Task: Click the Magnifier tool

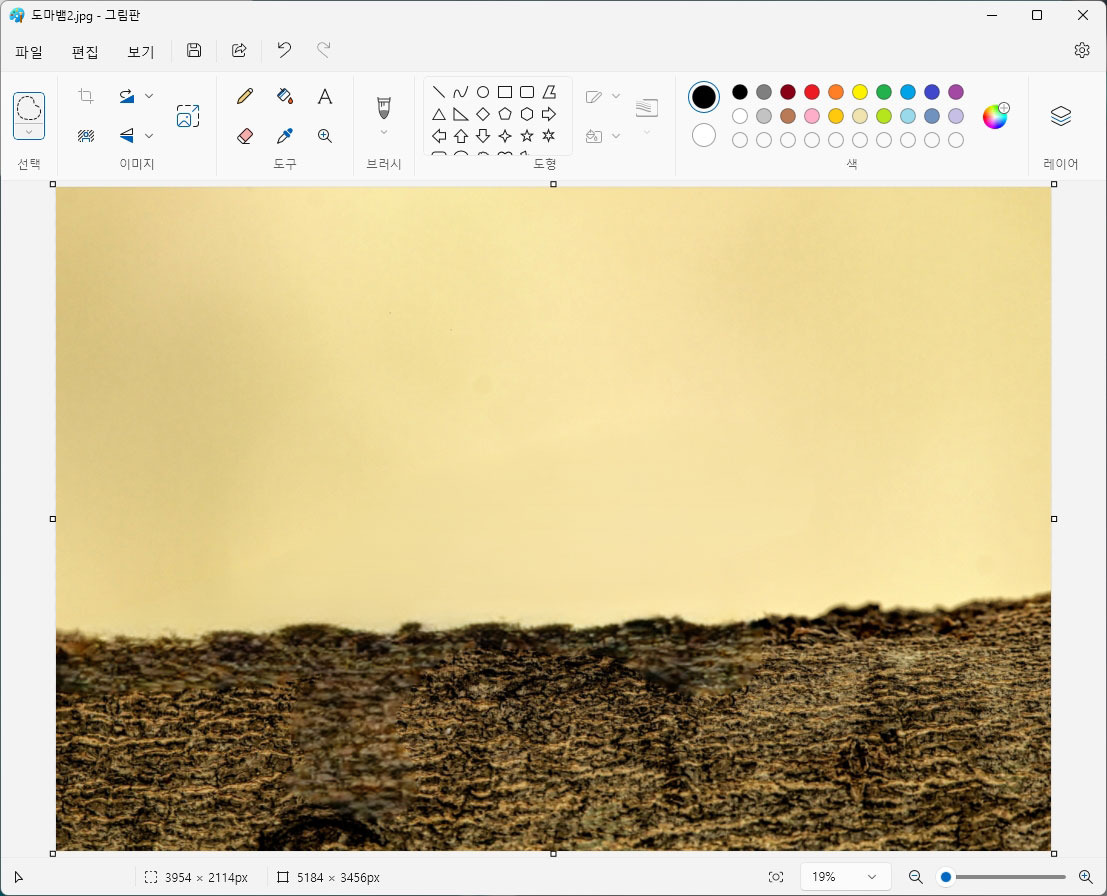Action: pyautogui.click(x=325, y=136)
